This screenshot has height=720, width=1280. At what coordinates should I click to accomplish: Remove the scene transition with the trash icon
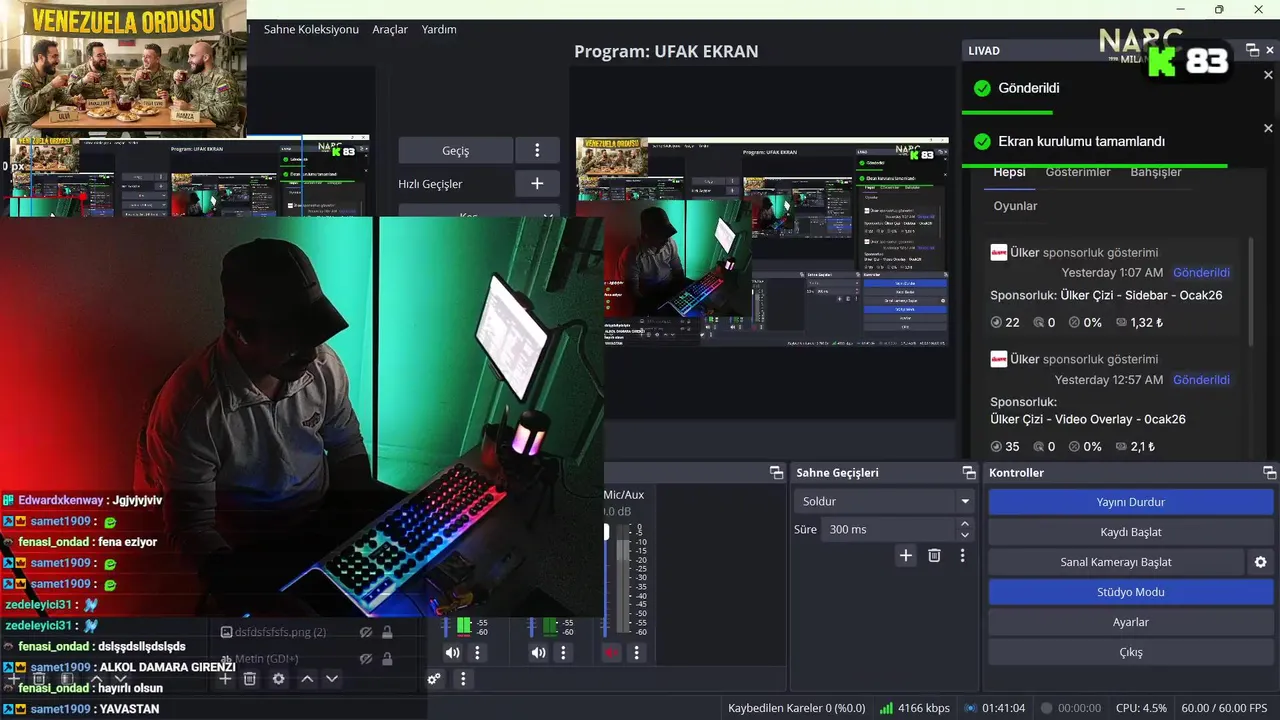pos(934,555)
